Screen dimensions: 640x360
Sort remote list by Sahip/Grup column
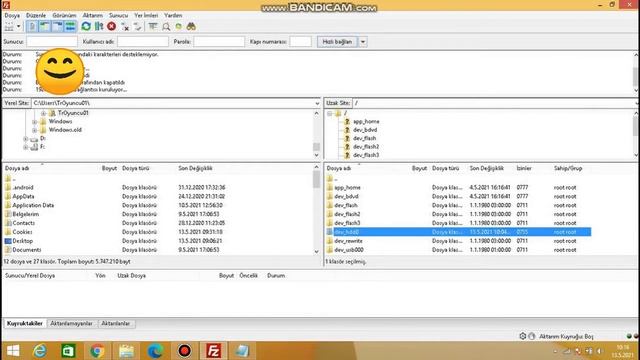pyautogui.click(x=568, y=168)
